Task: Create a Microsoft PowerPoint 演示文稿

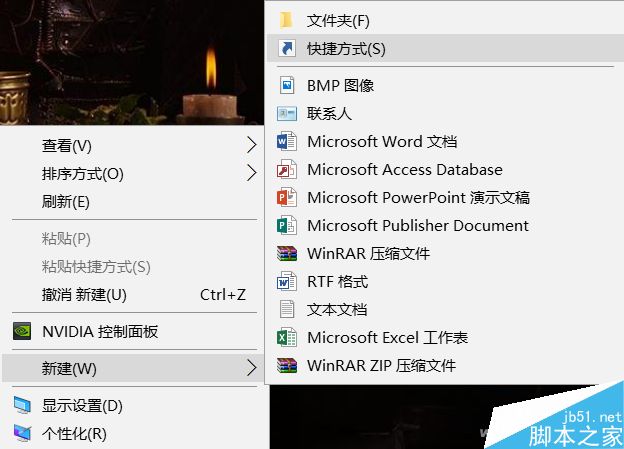Action: coord(445,197)
